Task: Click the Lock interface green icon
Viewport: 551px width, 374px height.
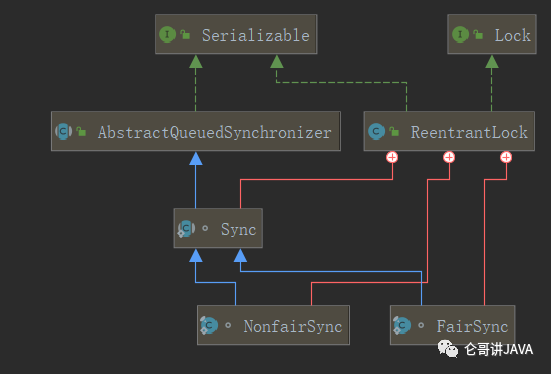Action: (x=460, y=34)
